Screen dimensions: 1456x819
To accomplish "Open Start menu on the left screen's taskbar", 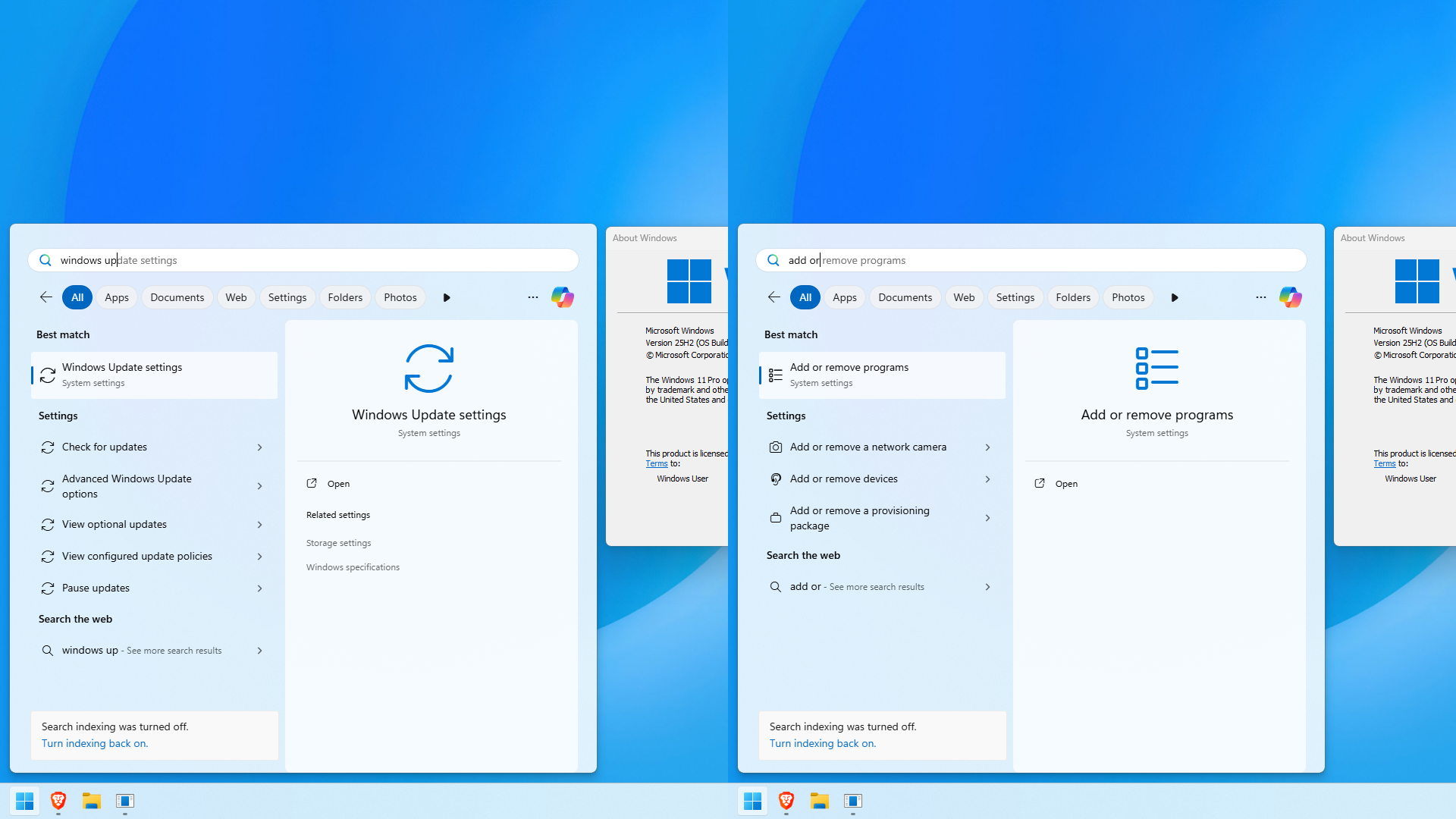I will click(x=25, y=801).
